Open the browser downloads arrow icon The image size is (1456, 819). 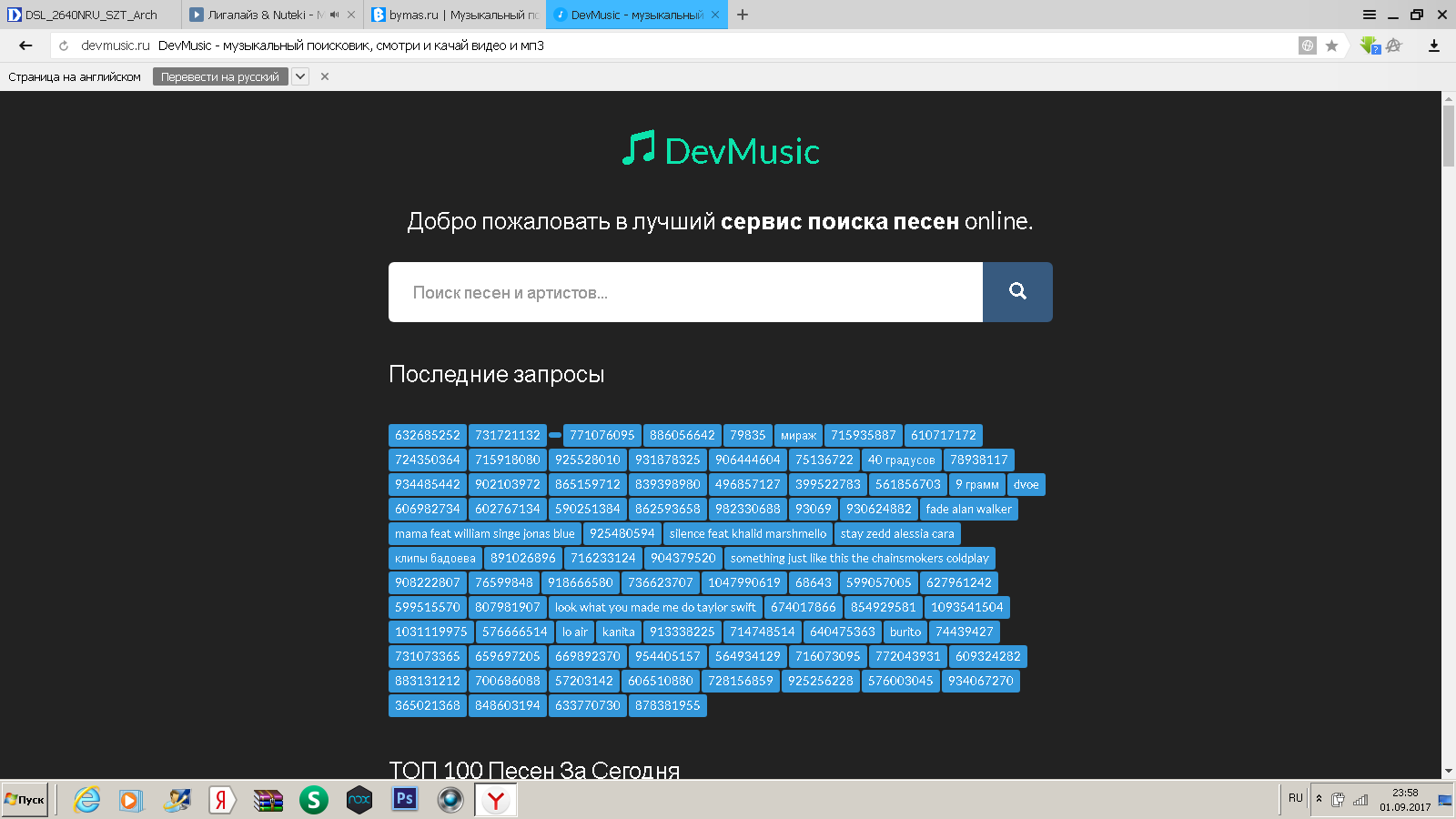coord(1433,45)
